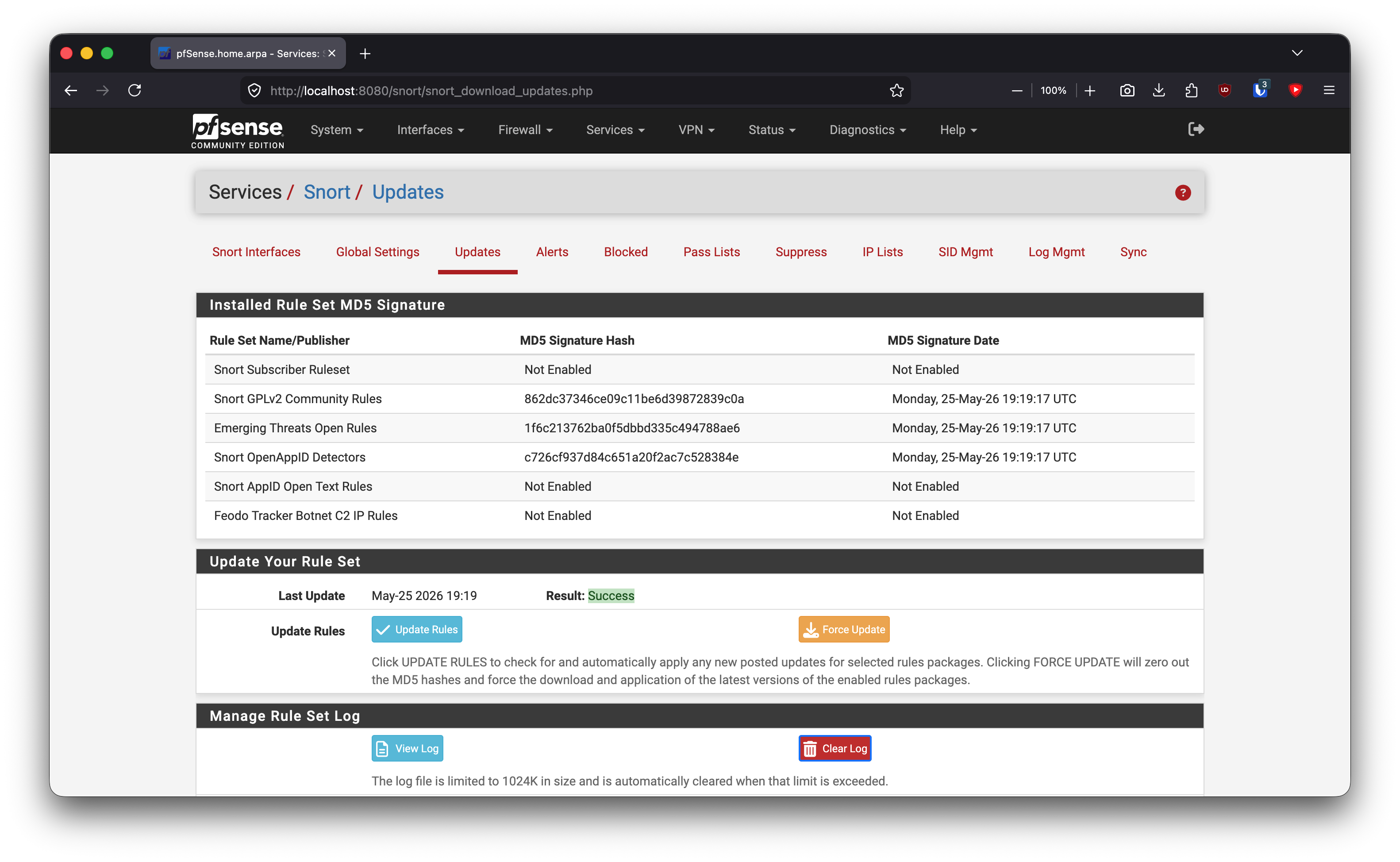Take a screenshot with the camera icon
This screenshot has width=1400, height=862.
coord(1127,90)
